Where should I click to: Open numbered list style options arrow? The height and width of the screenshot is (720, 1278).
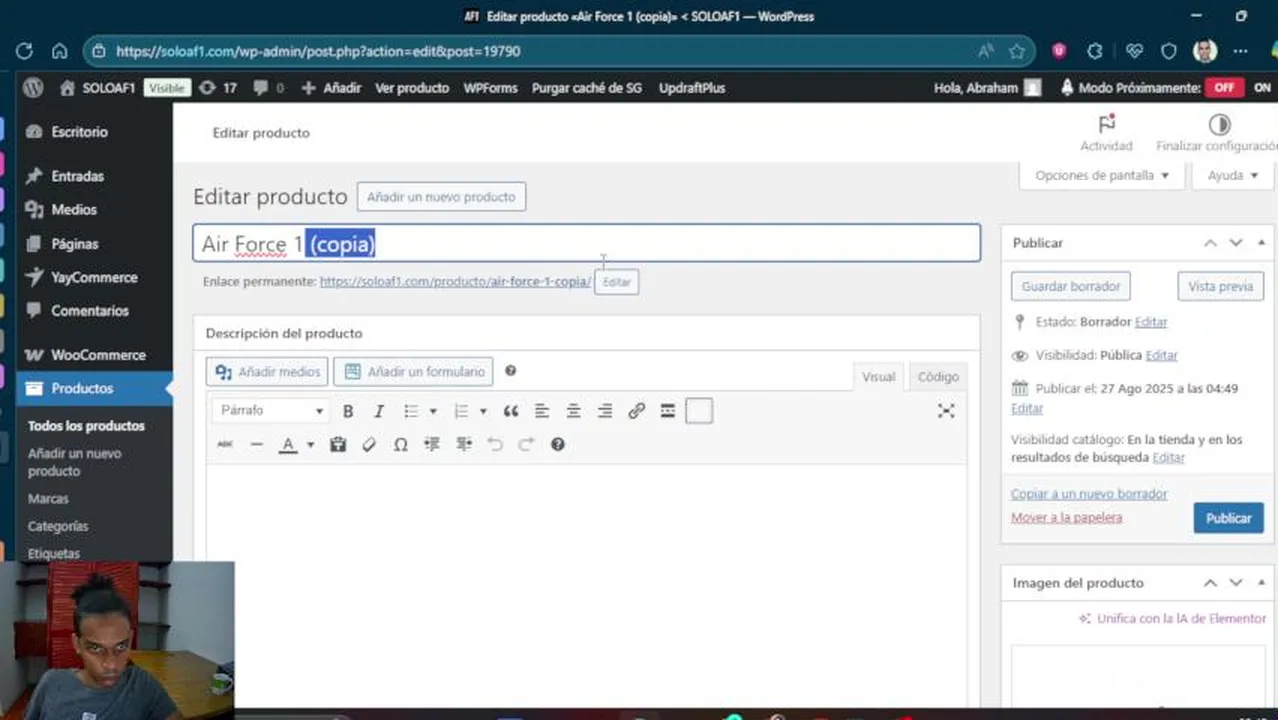(483, 411)
